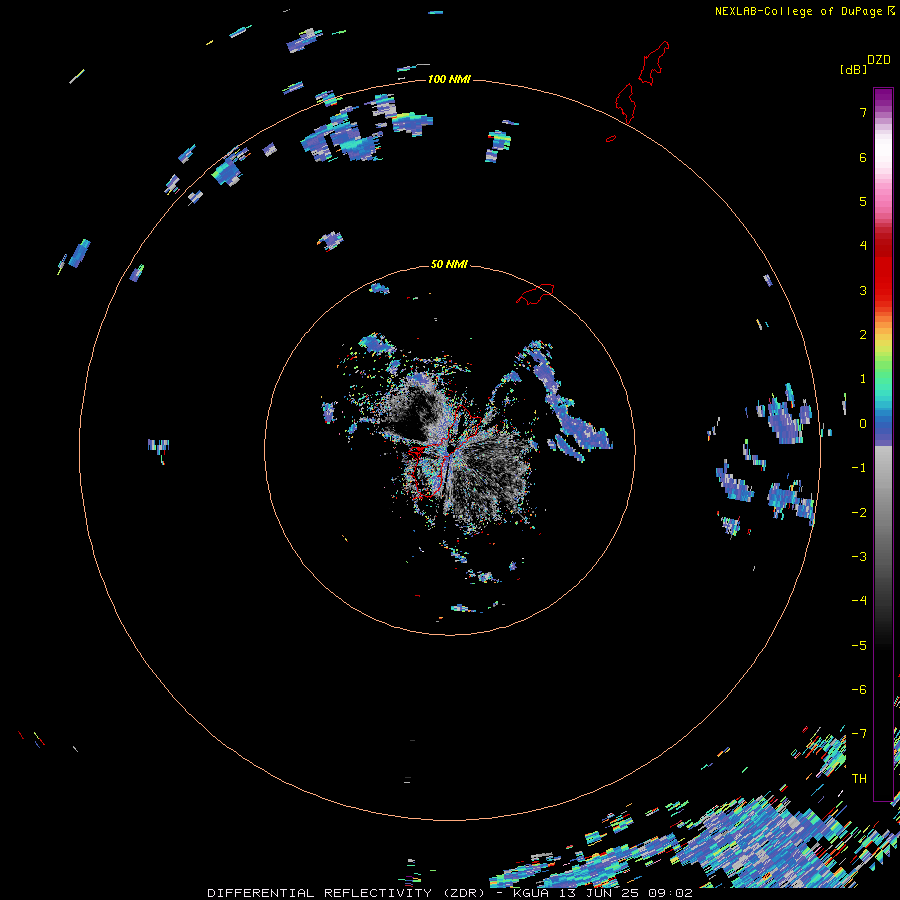The height and width of the screenshot is (900, 900).
Task: Click the northernmost red island outline near the top right
Action: [x=654, y=63]
